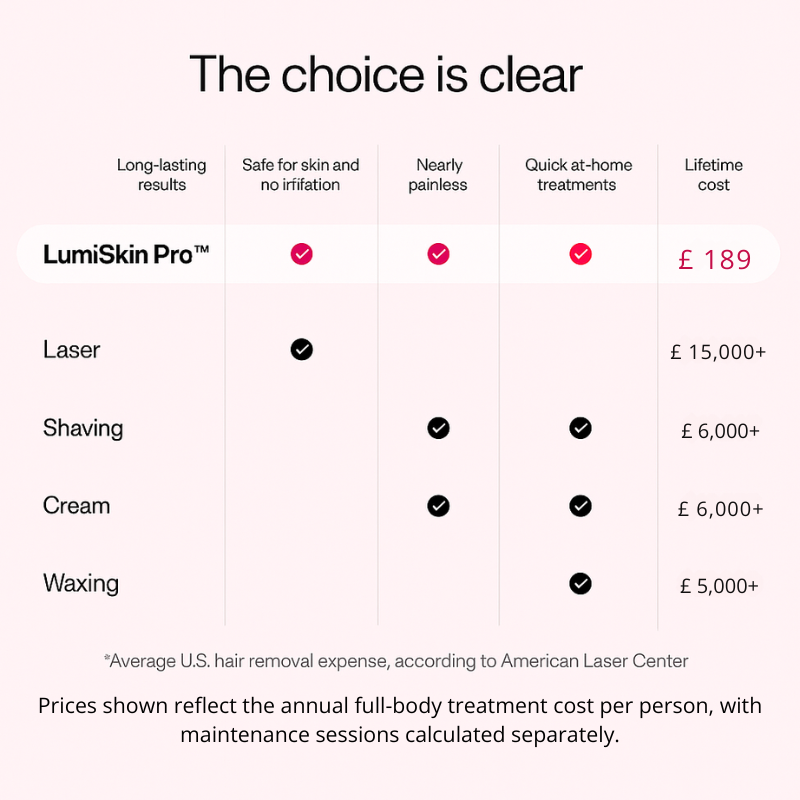Click the £ 15,000+ Laser cost
This screenshot has height=800, width=800.
718,352
